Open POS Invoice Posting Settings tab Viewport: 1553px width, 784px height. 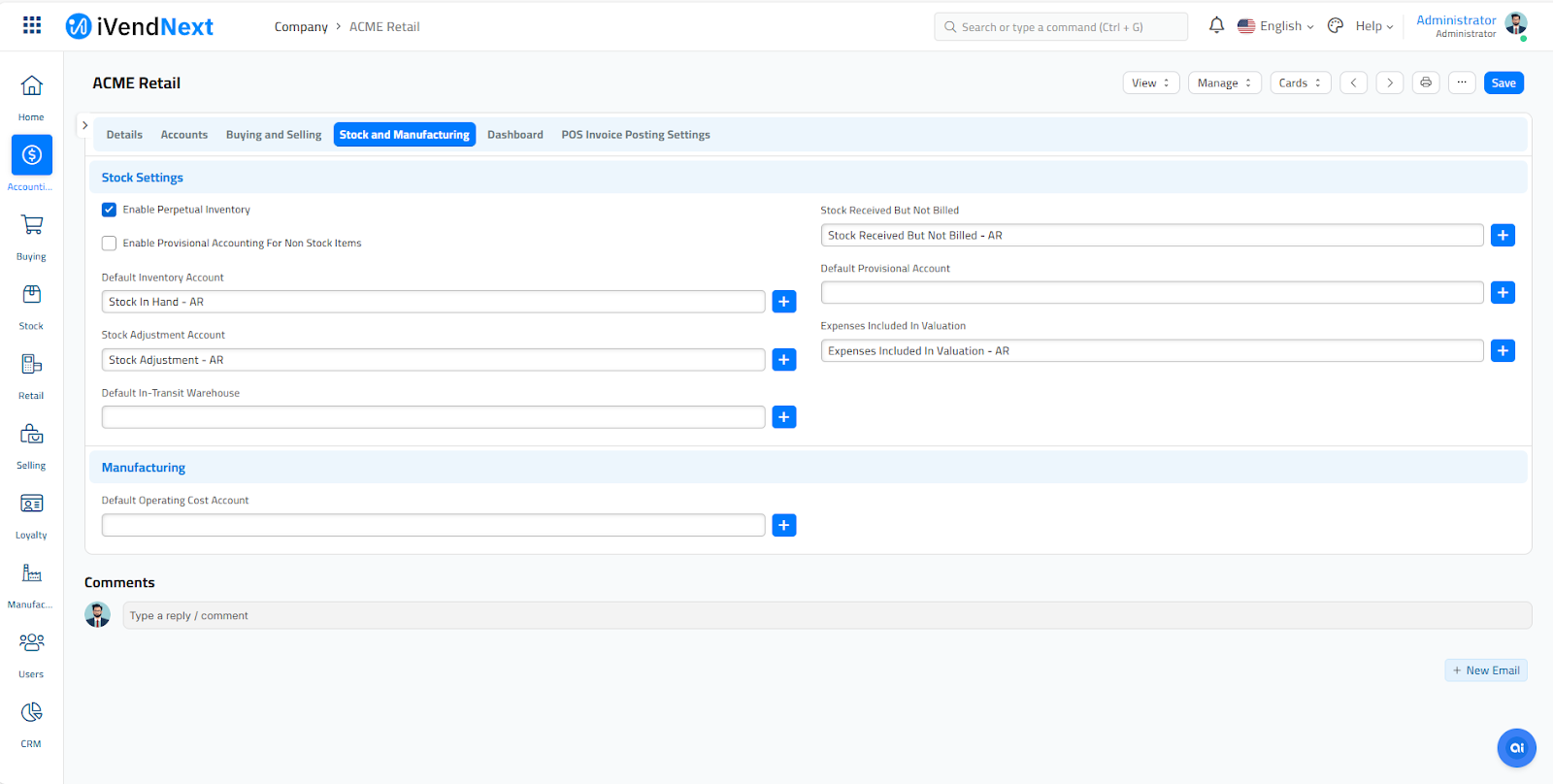[x=635, y=135]
